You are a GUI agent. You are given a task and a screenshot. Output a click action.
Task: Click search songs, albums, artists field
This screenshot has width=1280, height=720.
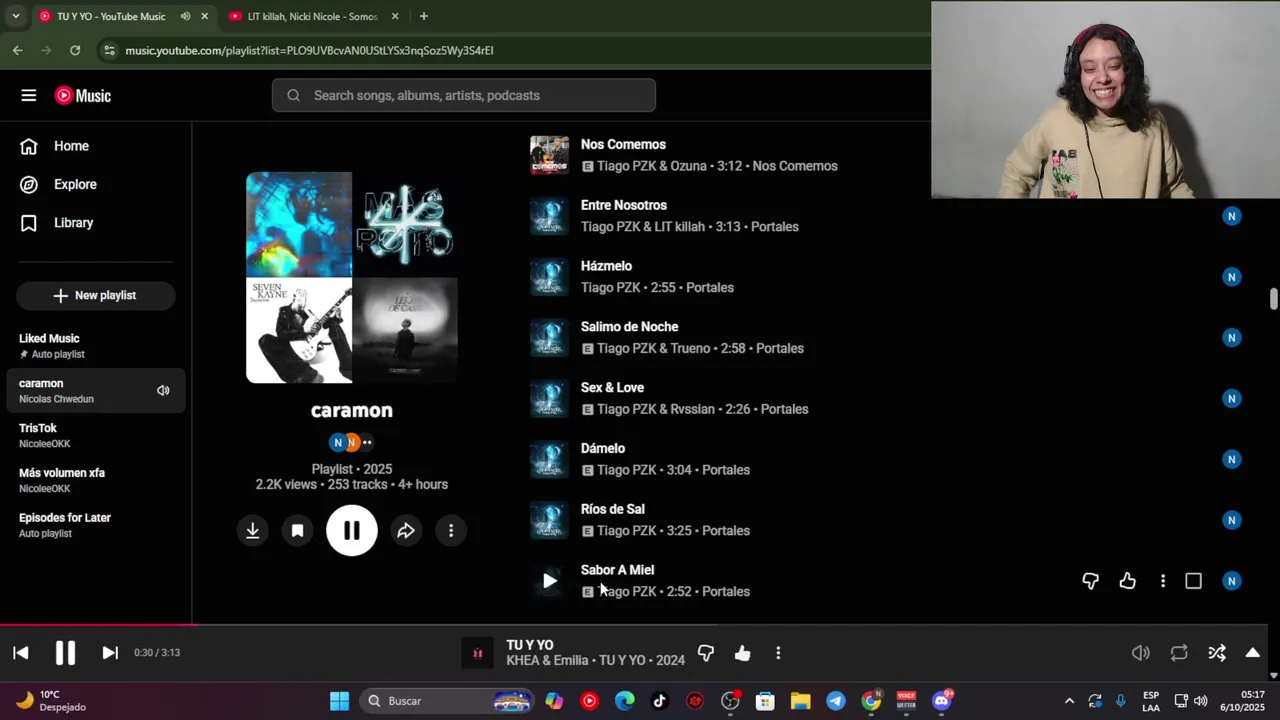(463, 95)
